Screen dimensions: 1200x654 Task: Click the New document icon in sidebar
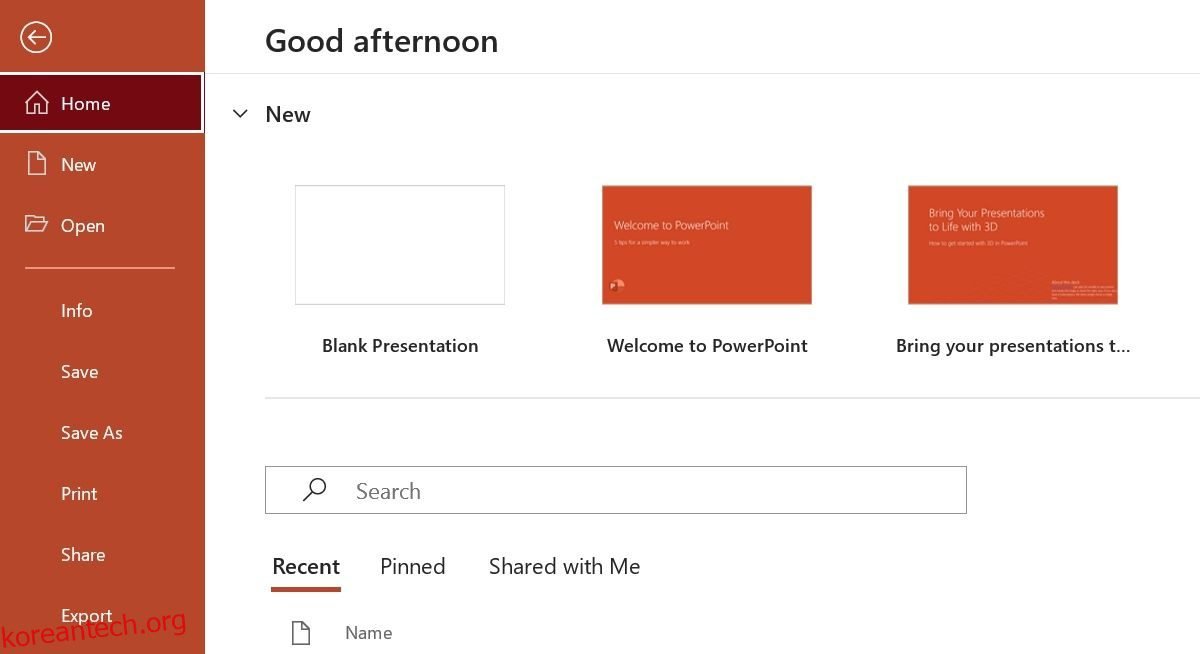click(38, 164)
